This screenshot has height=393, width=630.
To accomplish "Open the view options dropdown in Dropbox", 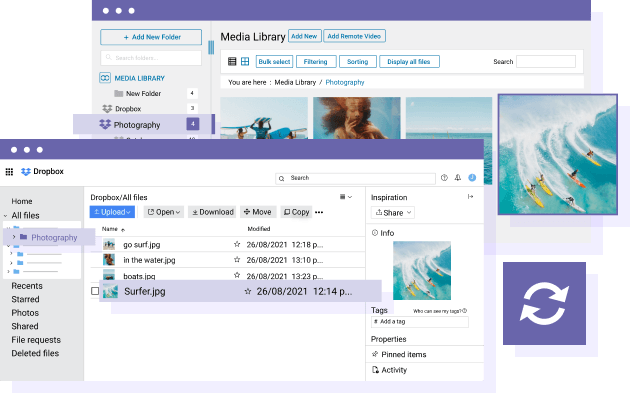I will coord(346,197).
